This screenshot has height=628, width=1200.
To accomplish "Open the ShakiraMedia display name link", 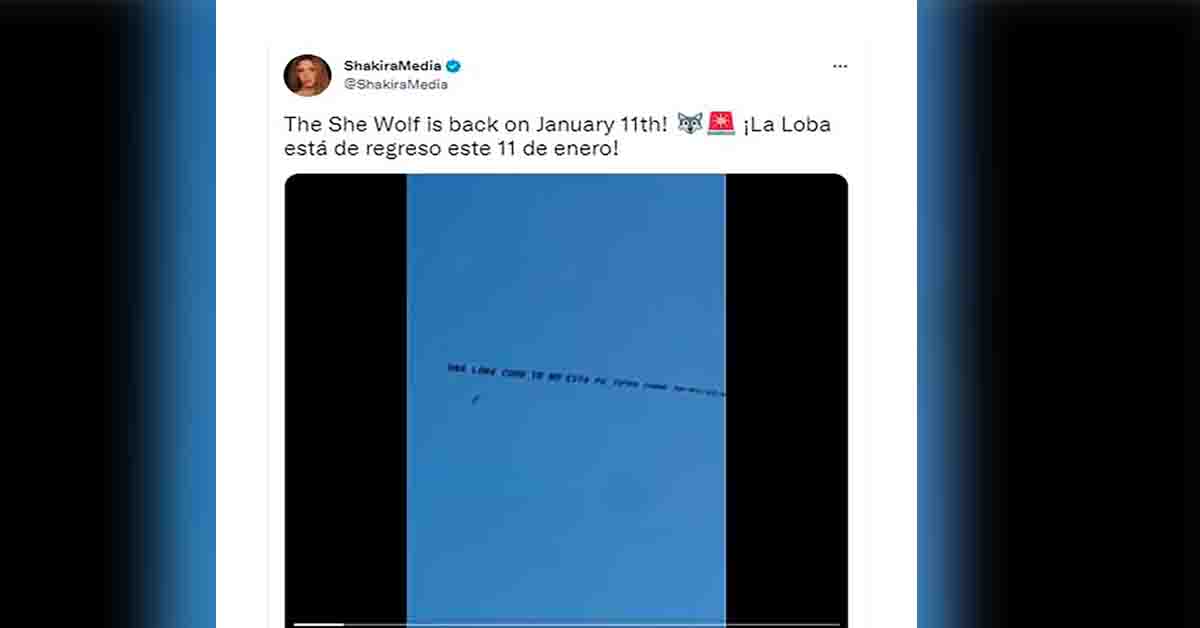I will point(393,66).
